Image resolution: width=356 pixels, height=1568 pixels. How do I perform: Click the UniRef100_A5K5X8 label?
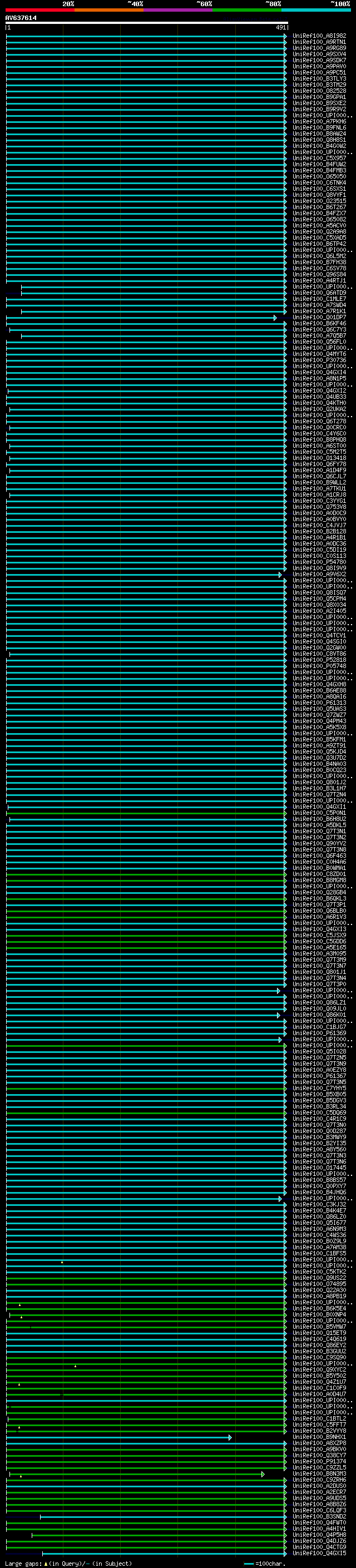(x=319, y=728)
